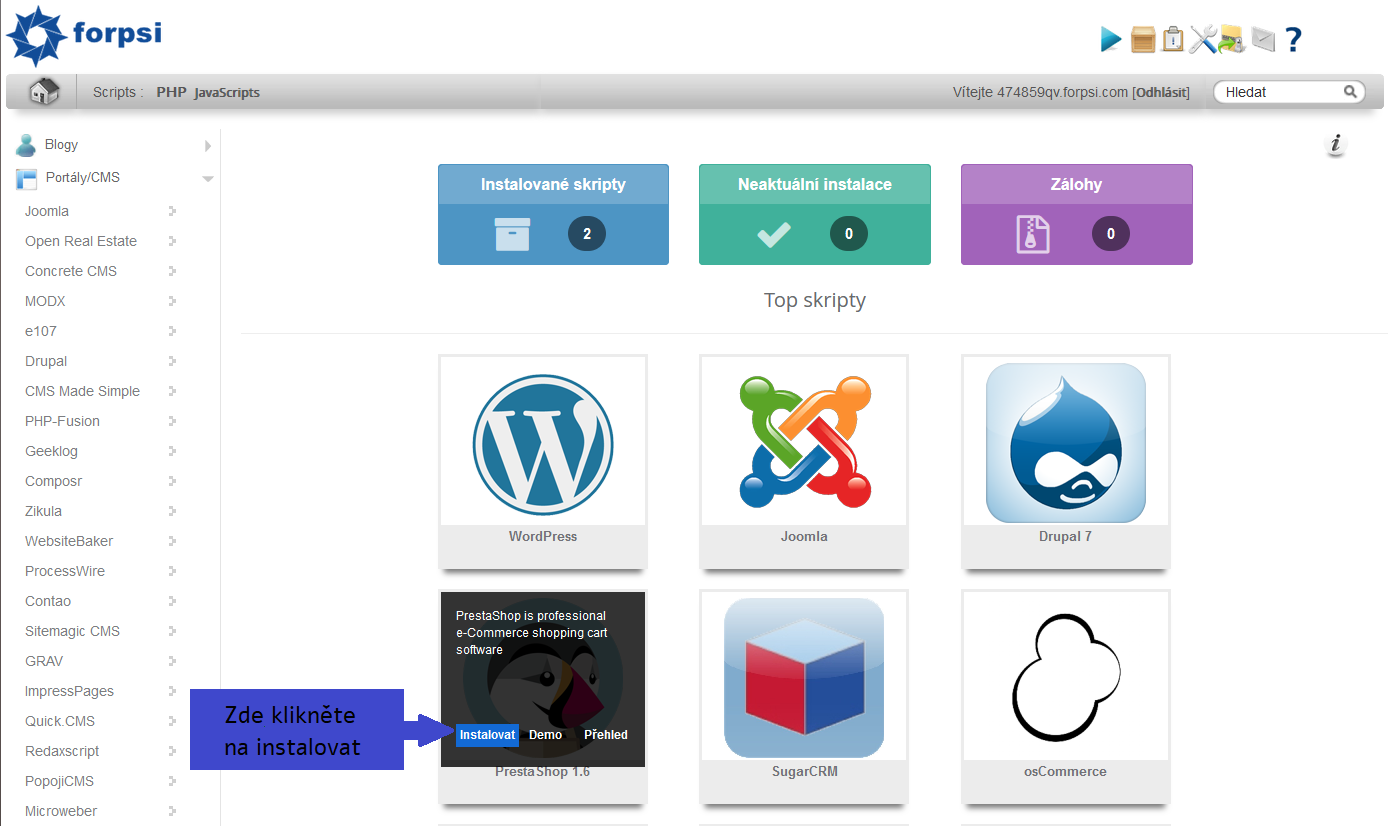The image size is (1391, 826).
Task: Open the Neaktuální instalace panel header
Action: 815,185
